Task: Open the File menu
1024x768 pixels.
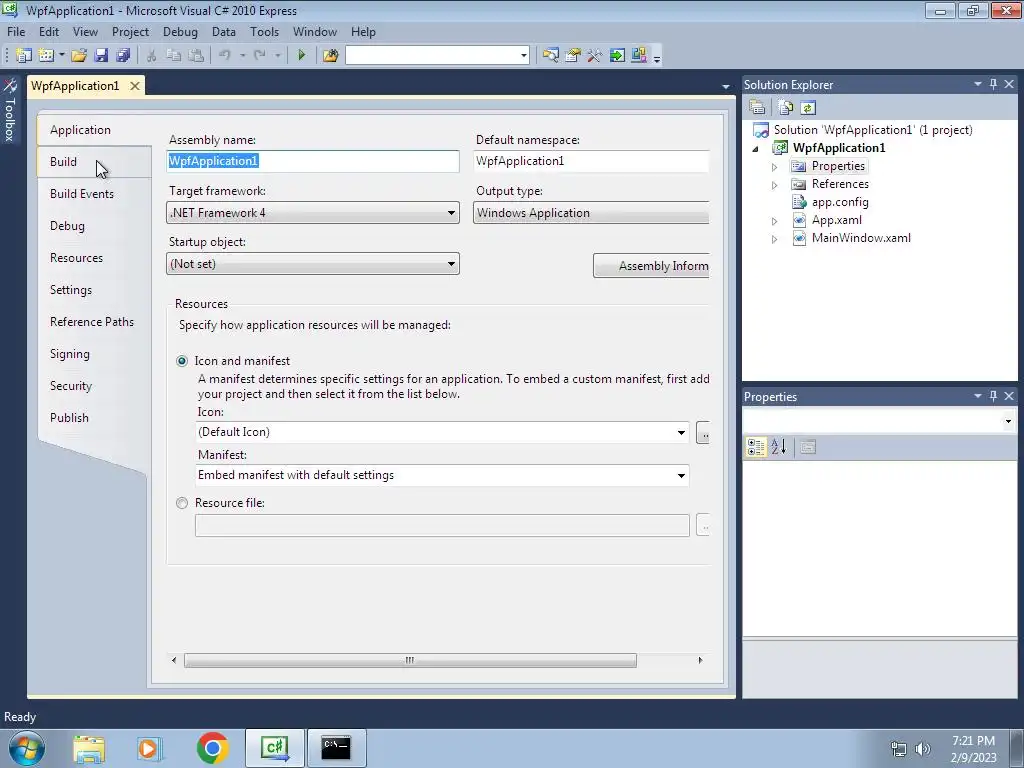Action: [x=16, y=32]
